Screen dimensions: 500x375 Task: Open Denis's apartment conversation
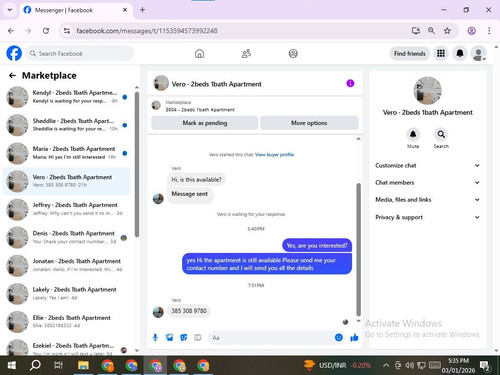67,237
